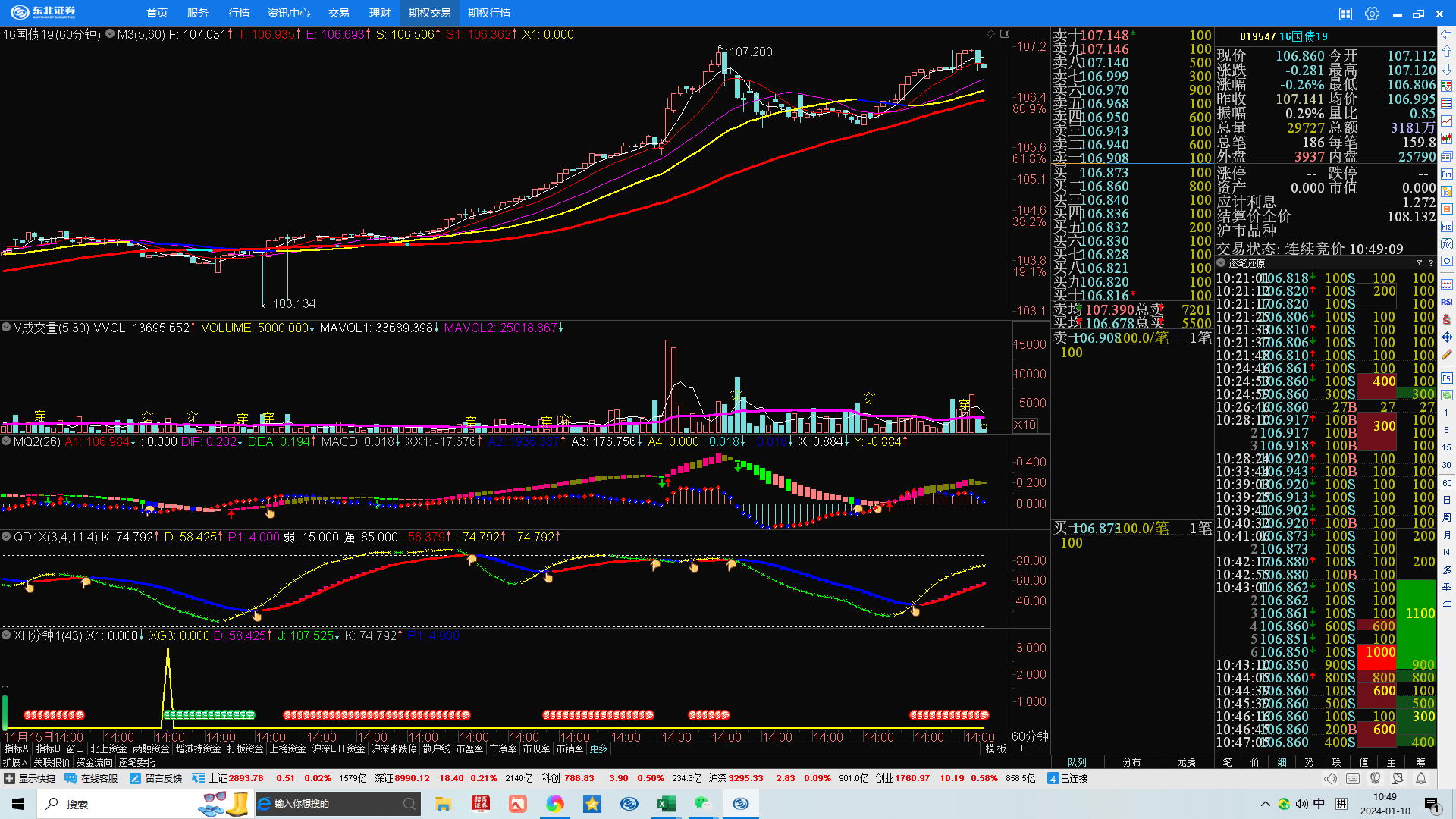The width and height of the screenshot is (1456, 819).
Task: Open the 期权行情 menu tab
Action: click(x=489, y=13)
